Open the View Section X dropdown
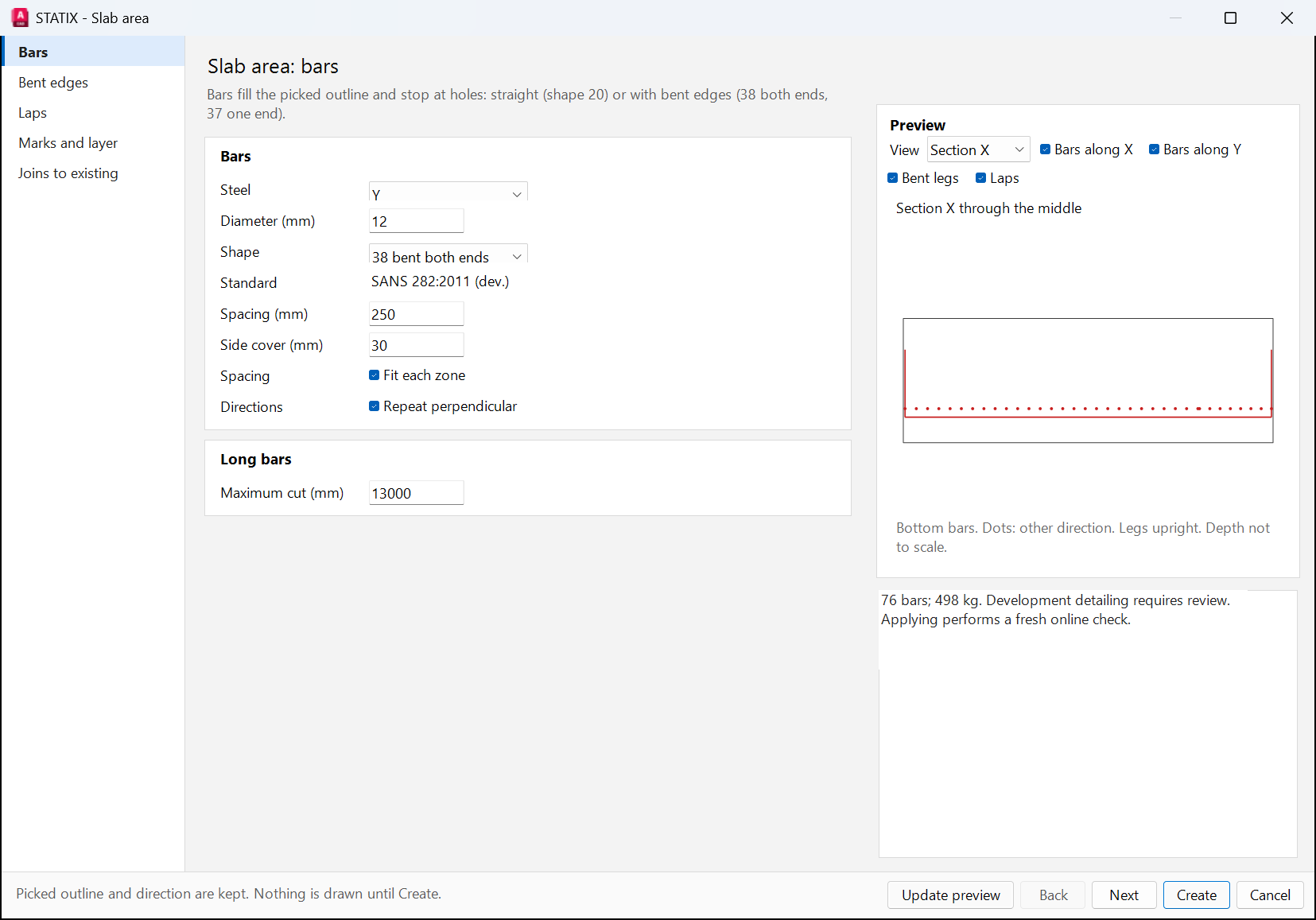 979,149
